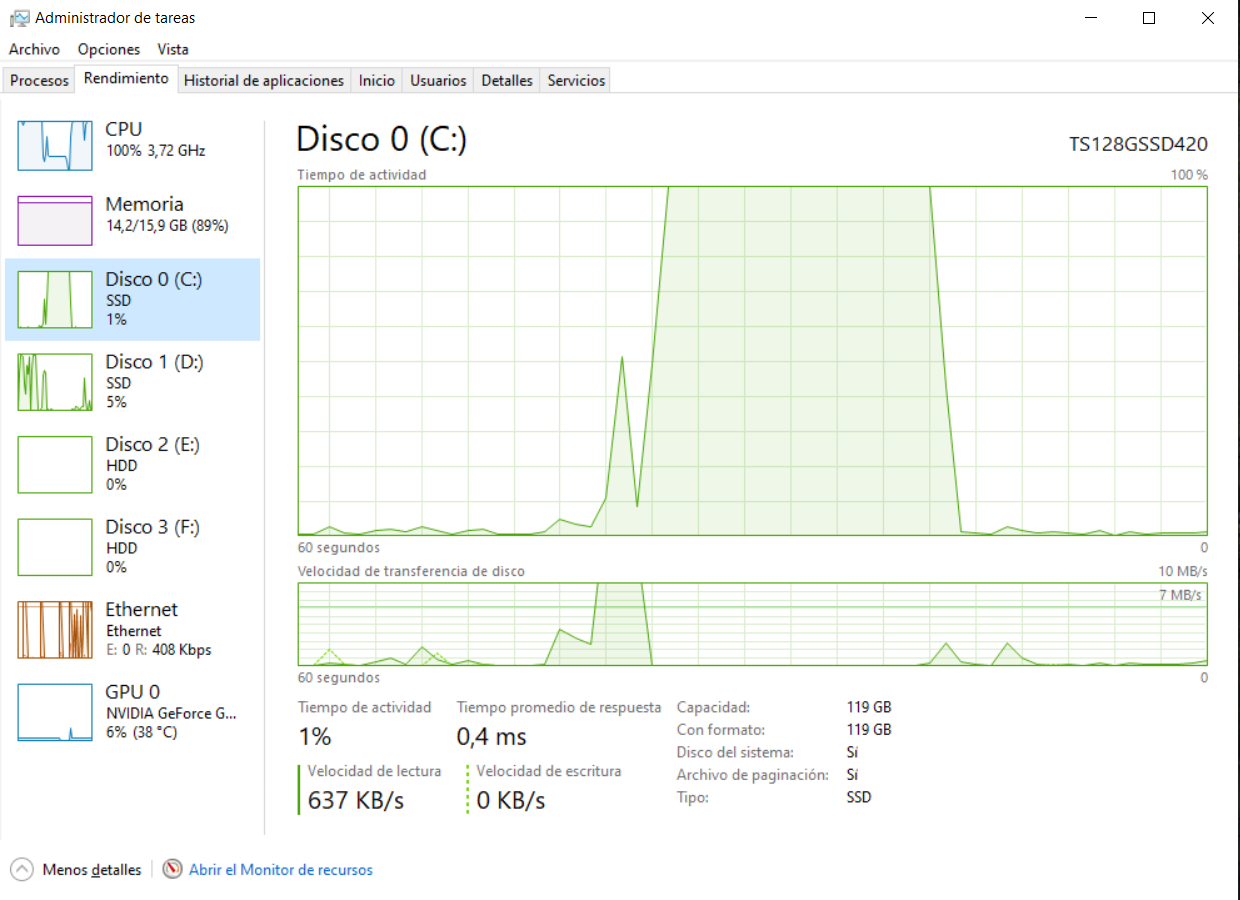Select the GPU 0 NVIDIA graph
Screen dimensions: 1240x900
click(130, 711)
